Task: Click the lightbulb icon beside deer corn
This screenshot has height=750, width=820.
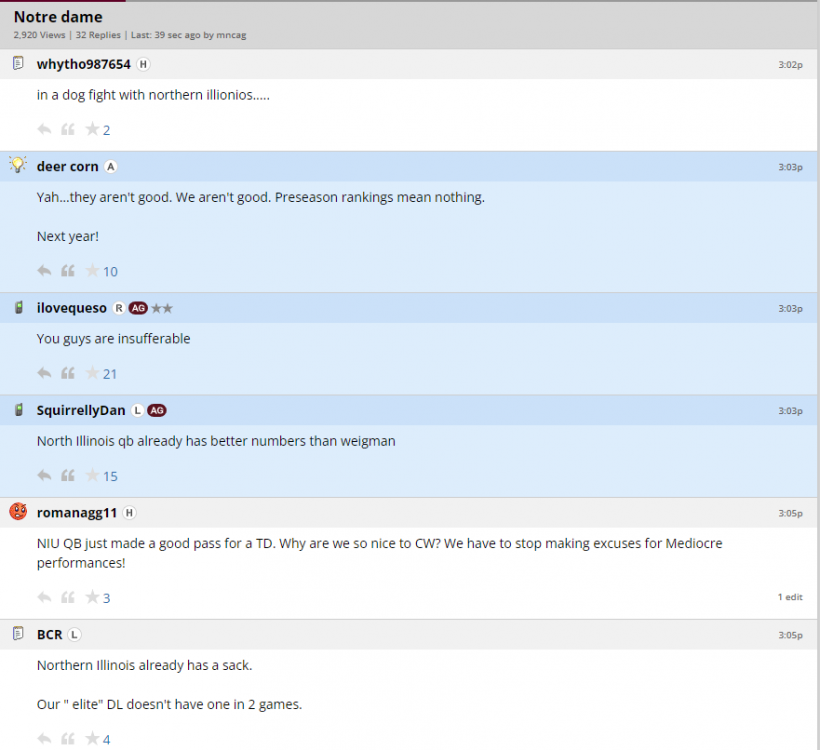Action: click(18, 165)
